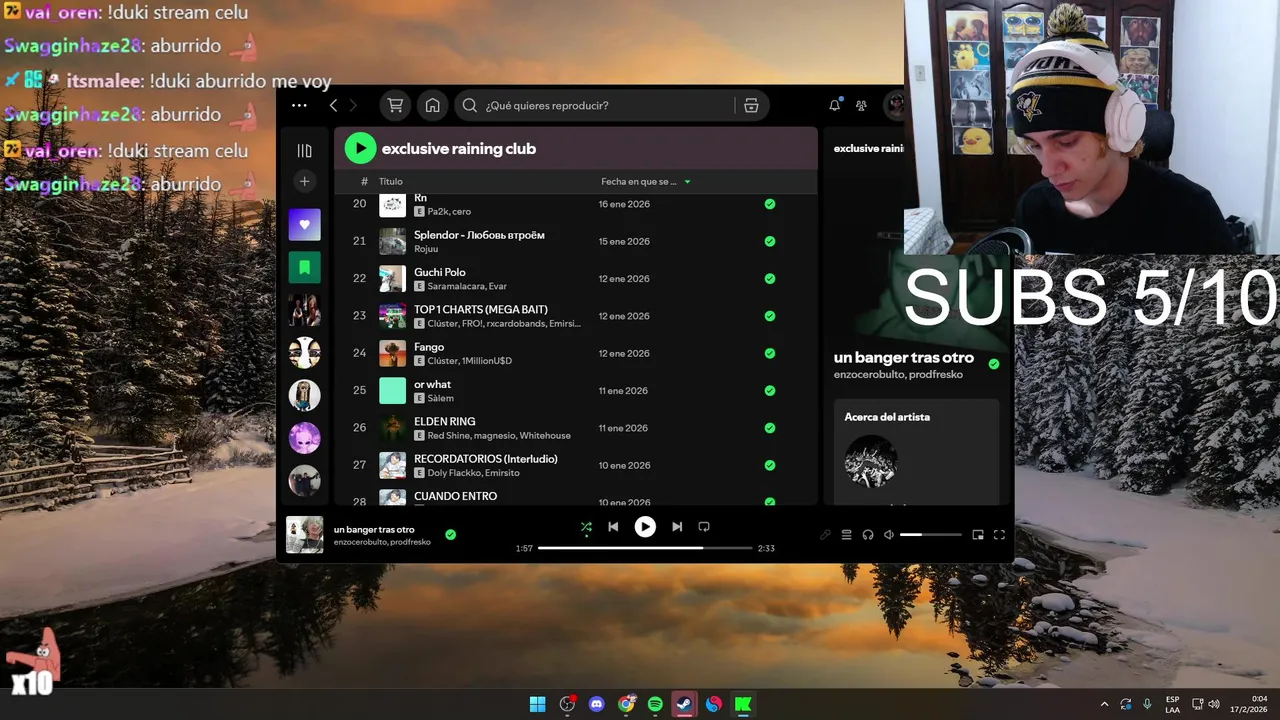The image size is (1280, 720).
Task: Click the Fango album thumbnail
Action: pos(392,353)
